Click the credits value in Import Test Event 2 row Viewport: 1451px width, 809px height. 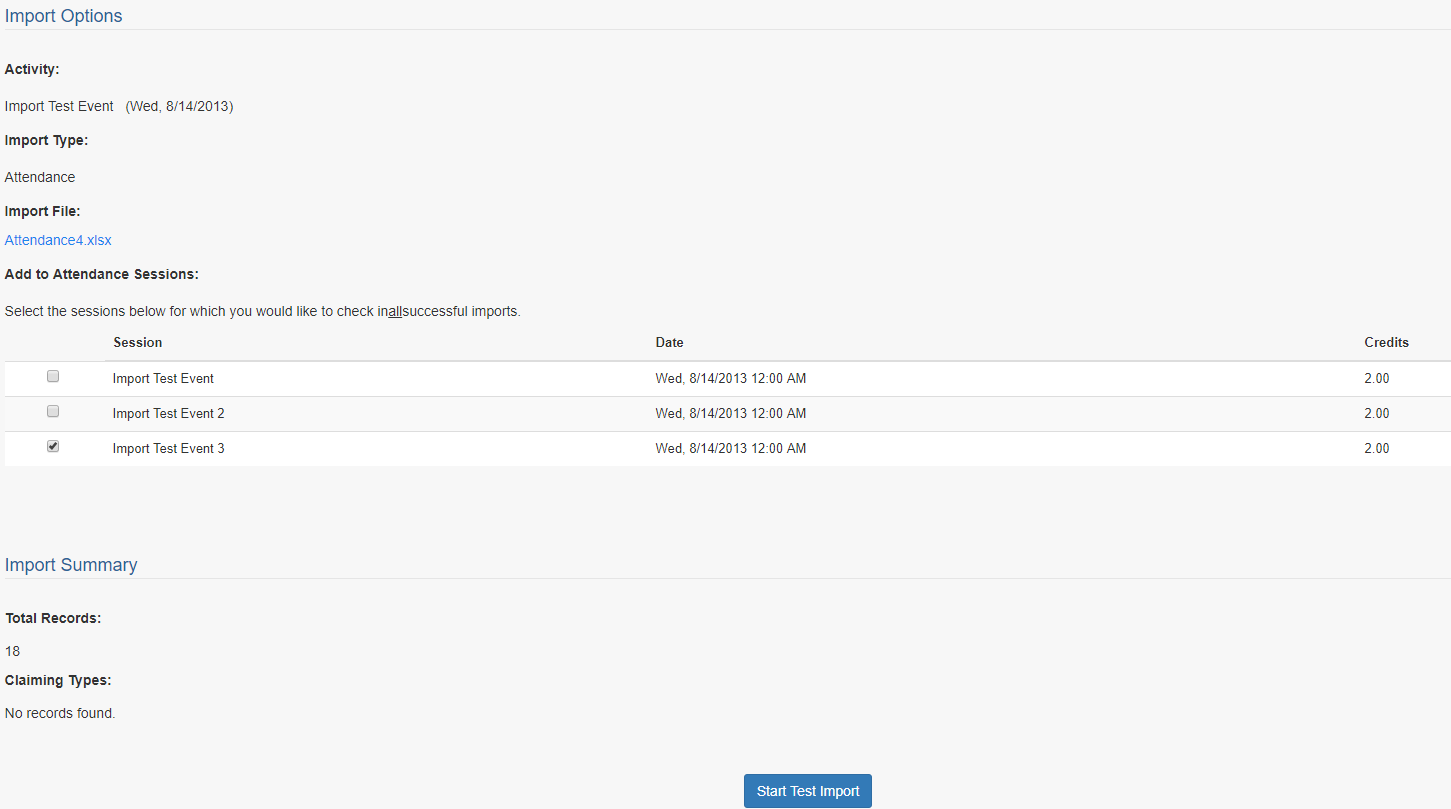[x=1376, y=414]
